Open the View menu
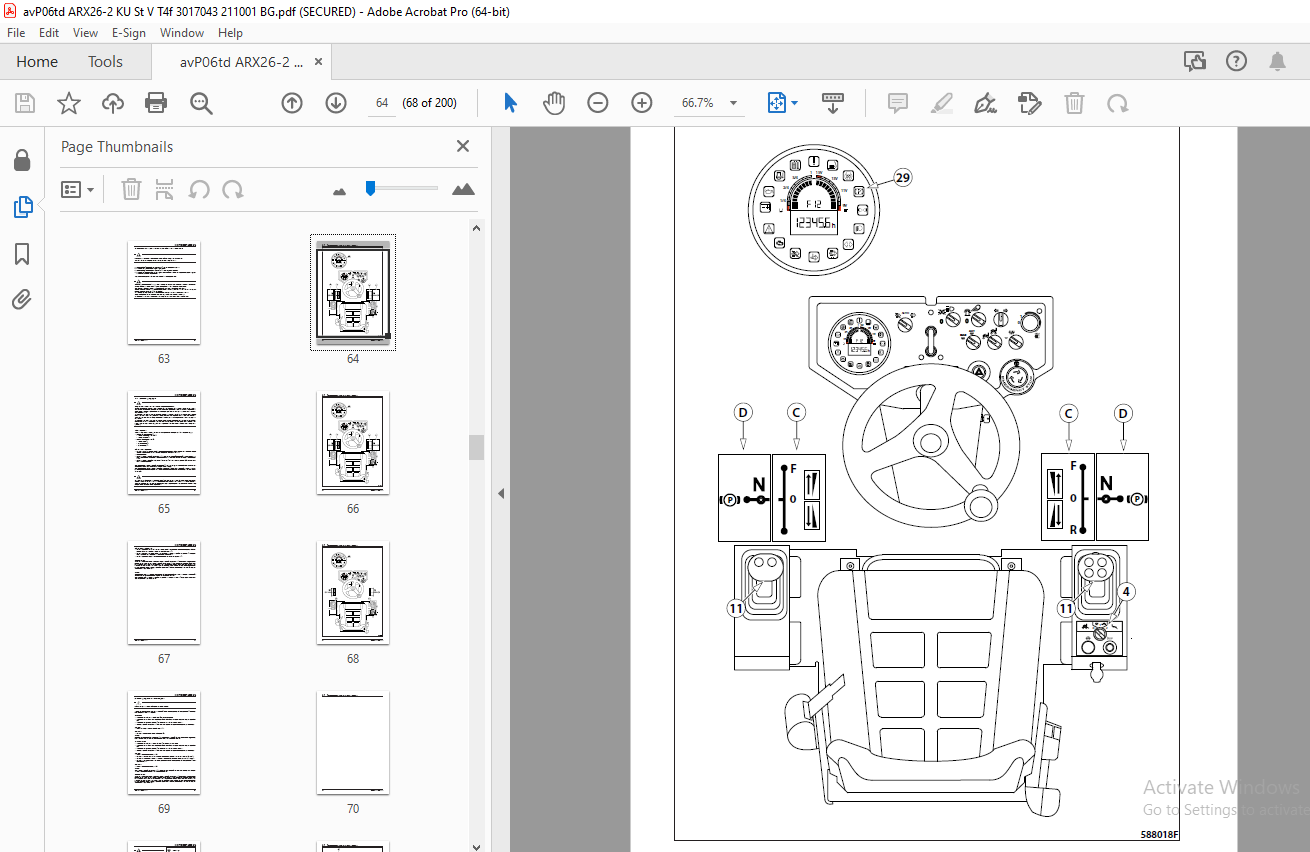 [86, 32]
